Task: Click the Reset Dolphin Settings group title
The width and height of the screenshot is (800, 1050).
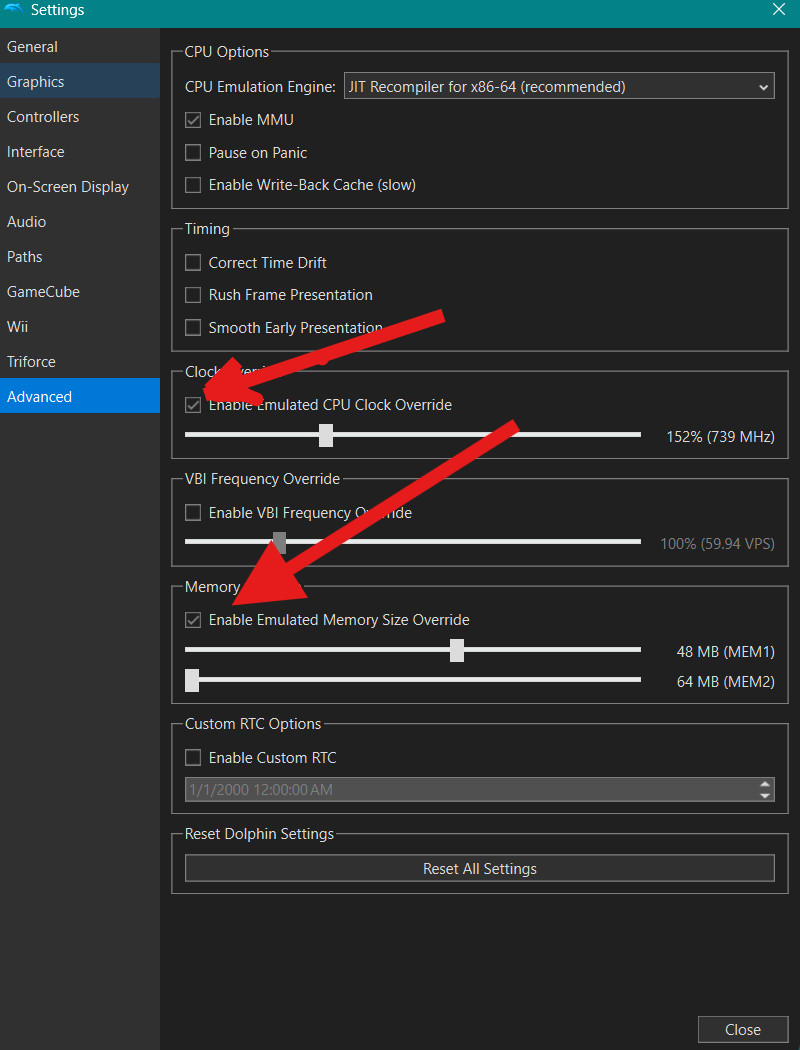Action: coord(259,834)
